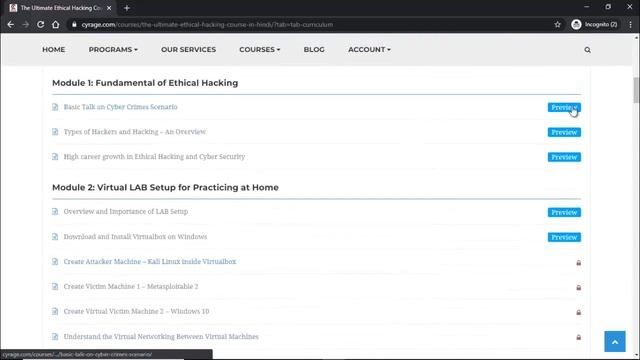The image size is (640, 360).
Task: Go back to the previous page
Action: point(11,24)
